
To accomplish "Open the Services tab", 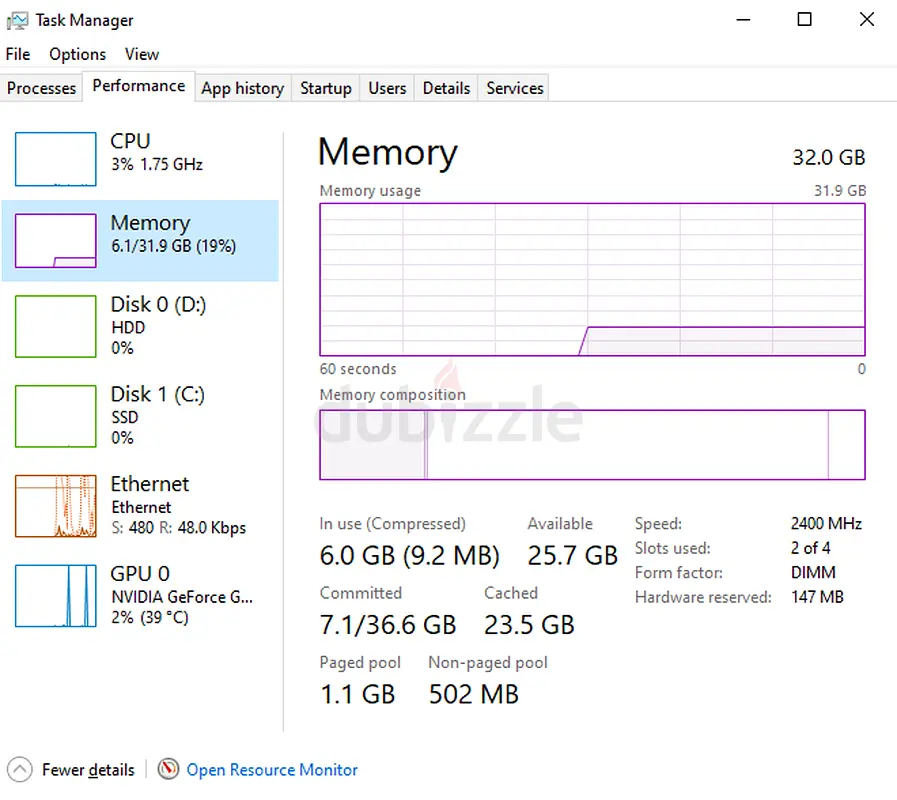I will coord(514,88).
